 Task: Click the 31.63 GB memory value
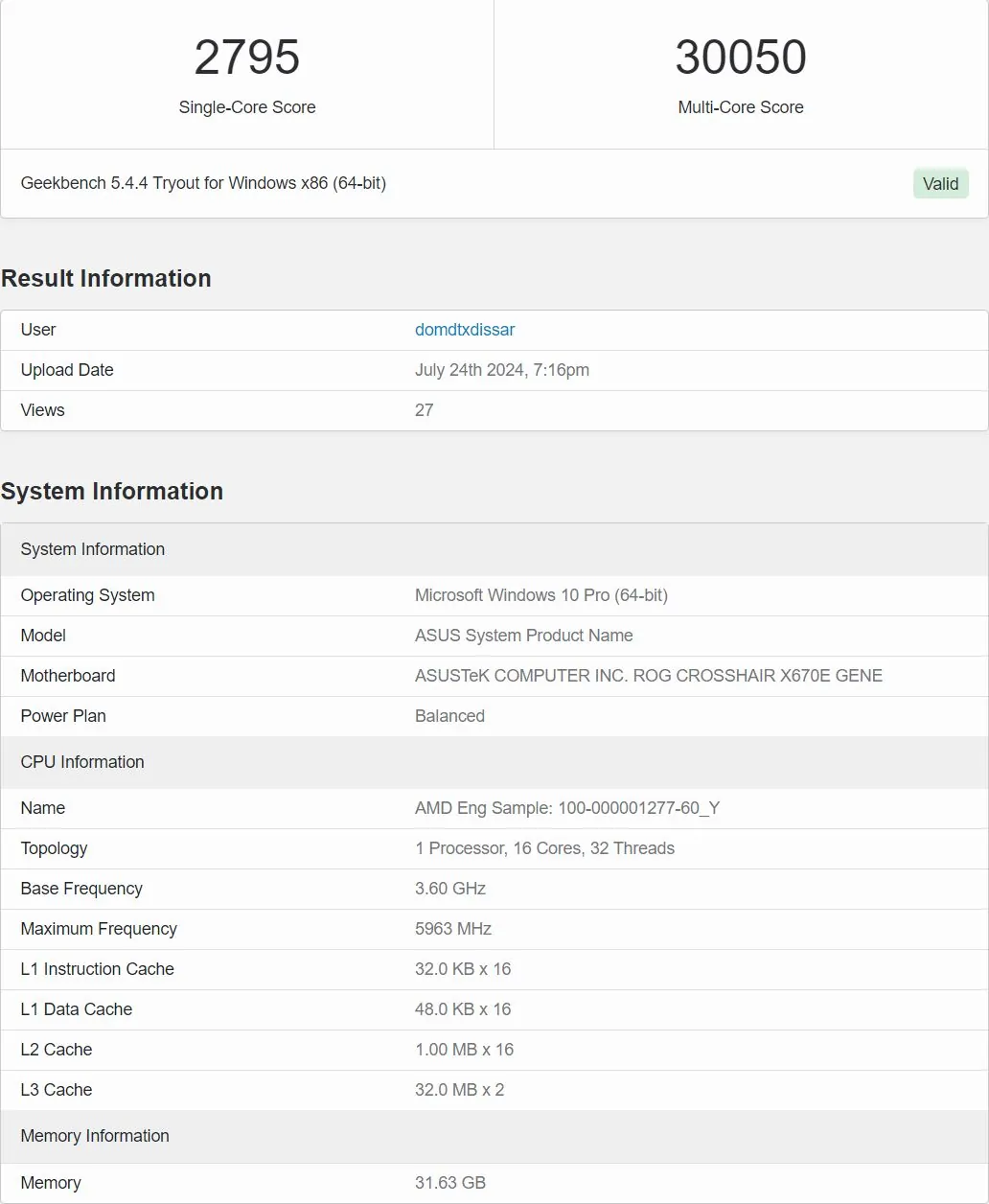pos(449,1183)
